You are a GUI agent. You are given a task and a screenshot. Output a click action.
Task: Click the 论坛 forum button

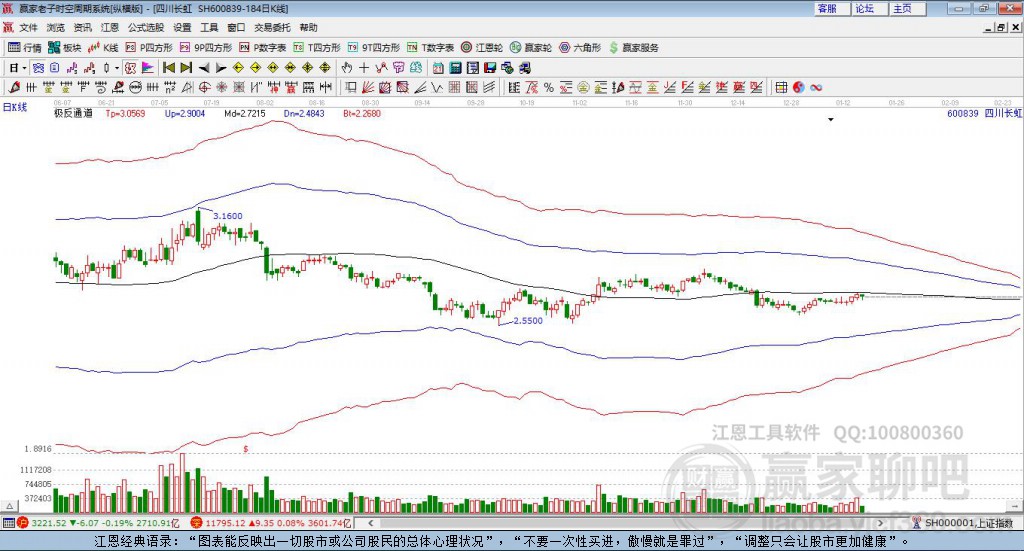(869, 8)
